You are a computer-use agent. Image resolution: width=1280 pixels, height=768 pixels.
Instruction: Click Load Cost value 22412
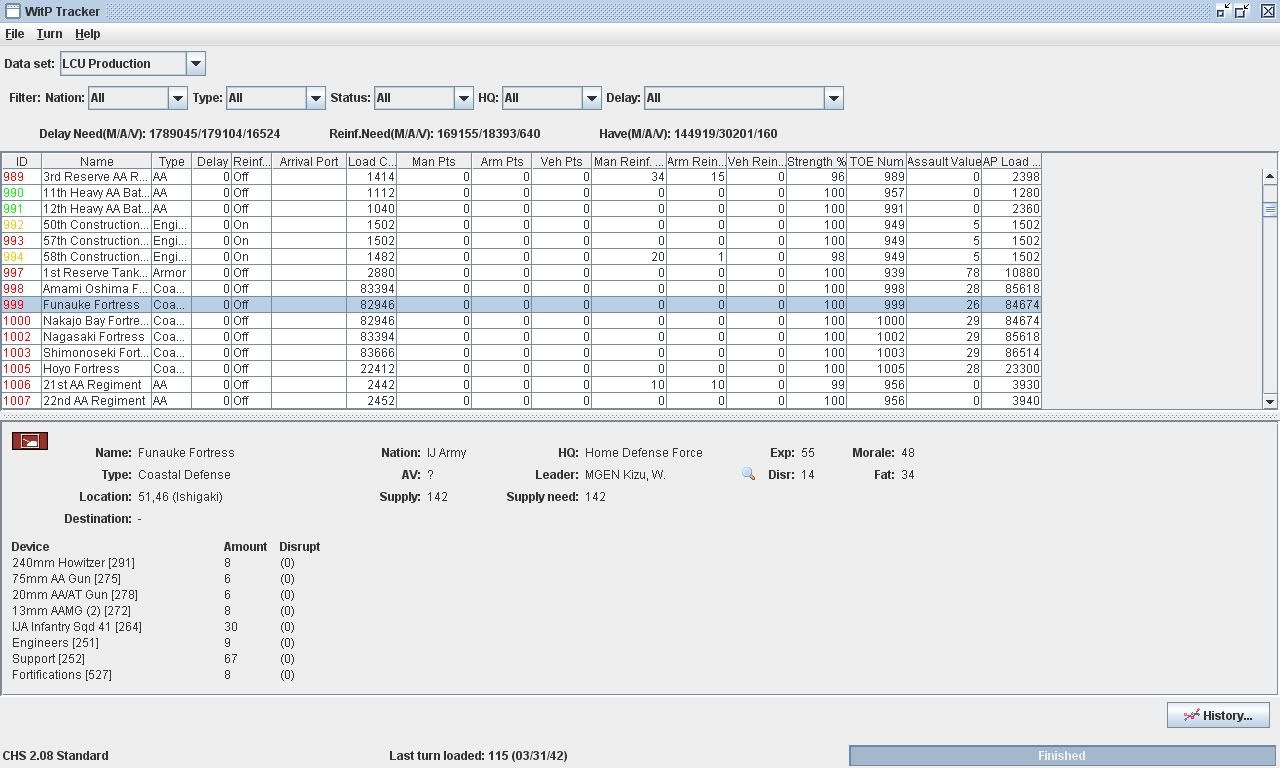click(372, 369)
